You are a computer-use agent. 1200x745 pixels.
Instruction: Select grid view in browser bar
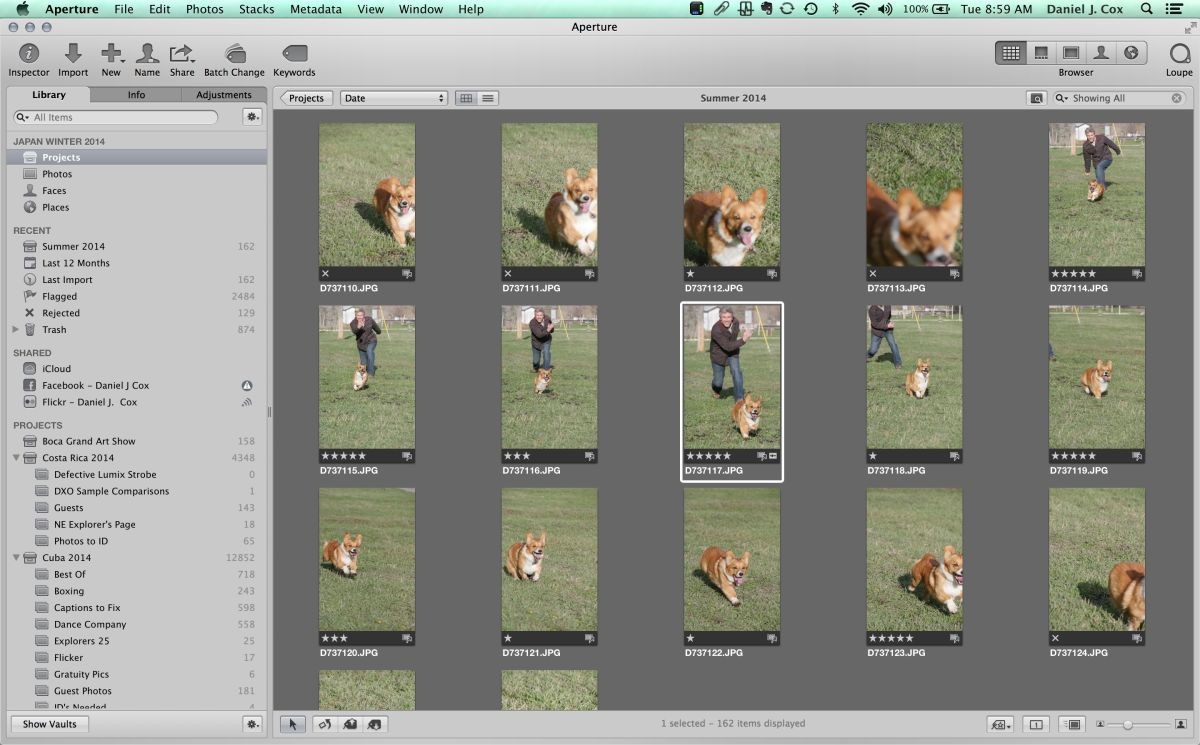(x=466, y=98)
